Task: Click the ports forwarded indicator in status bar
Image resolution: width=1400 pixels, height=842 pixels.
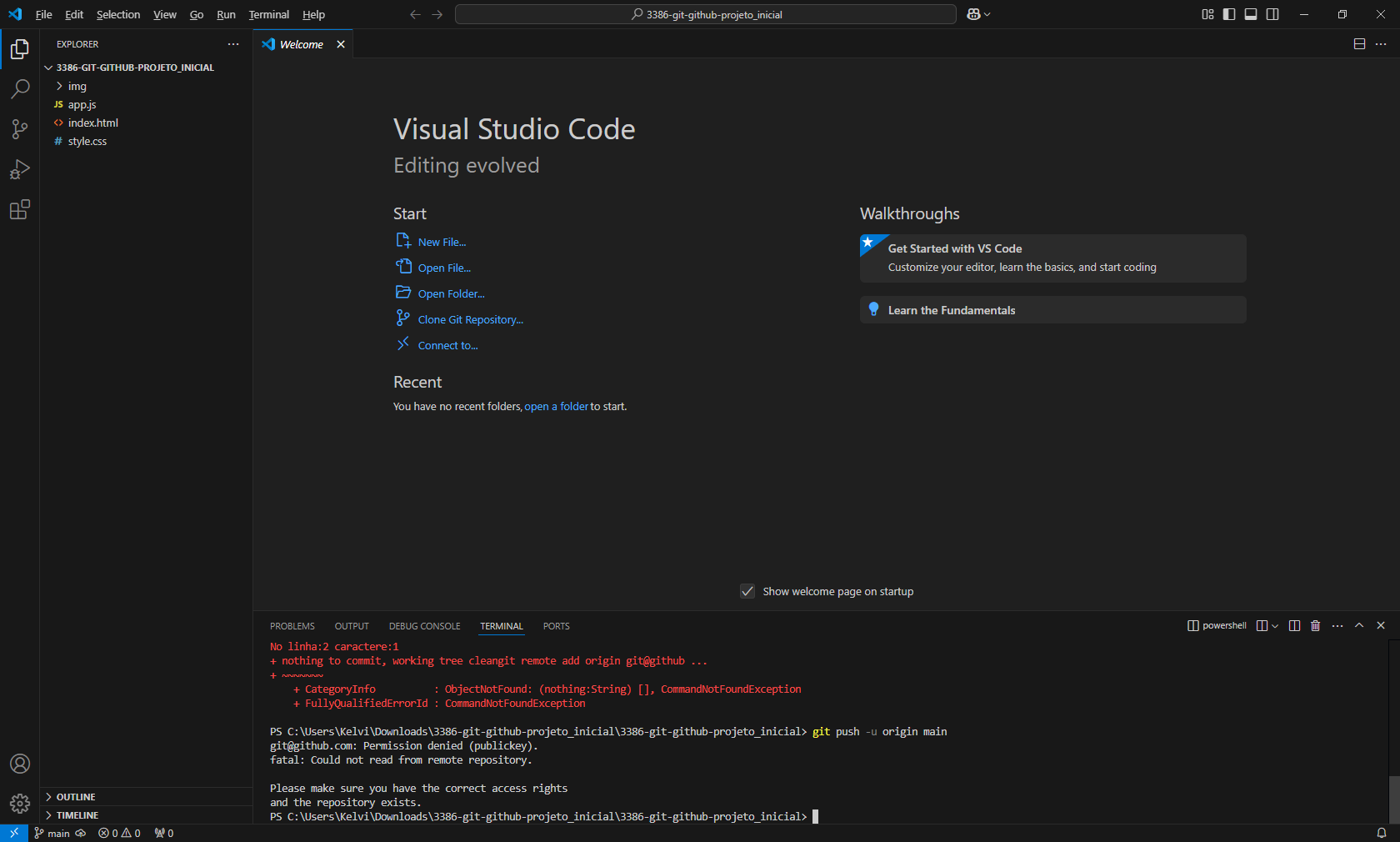Action: coord(164,833)
